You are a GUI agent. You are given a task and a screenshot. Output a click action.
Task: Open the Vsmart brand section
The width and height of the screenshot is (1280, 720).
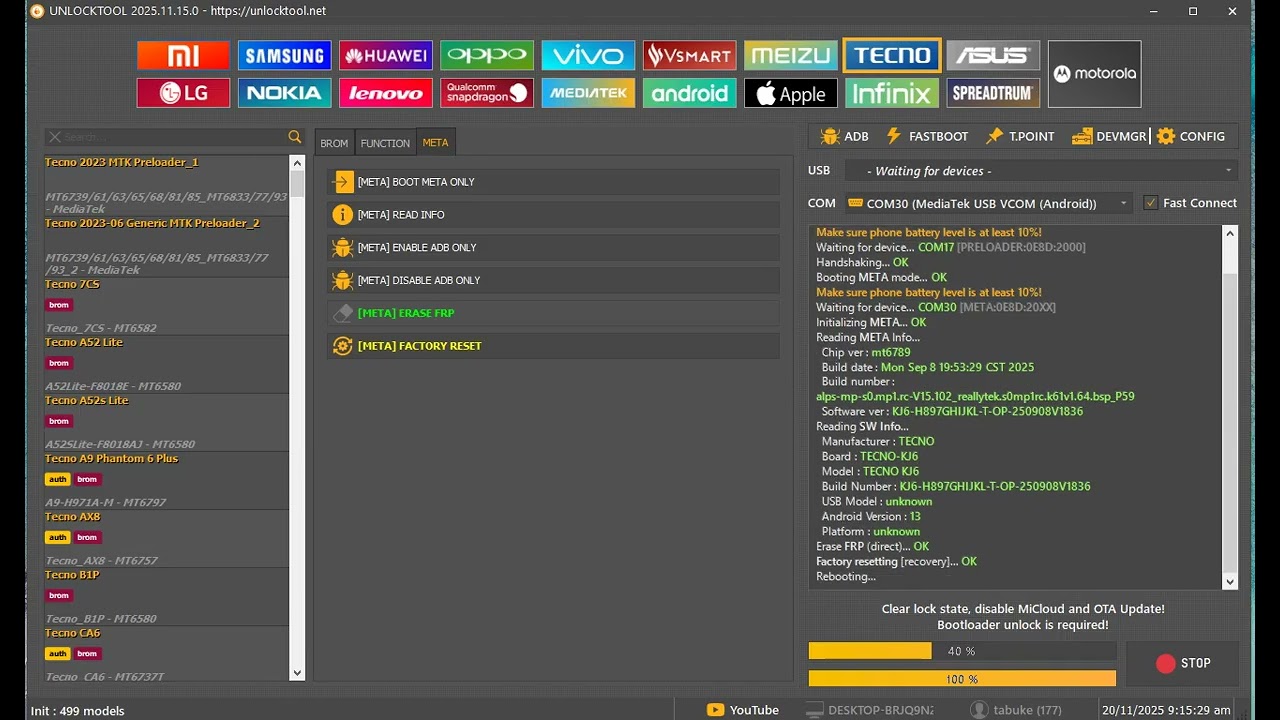pos(689,56)
